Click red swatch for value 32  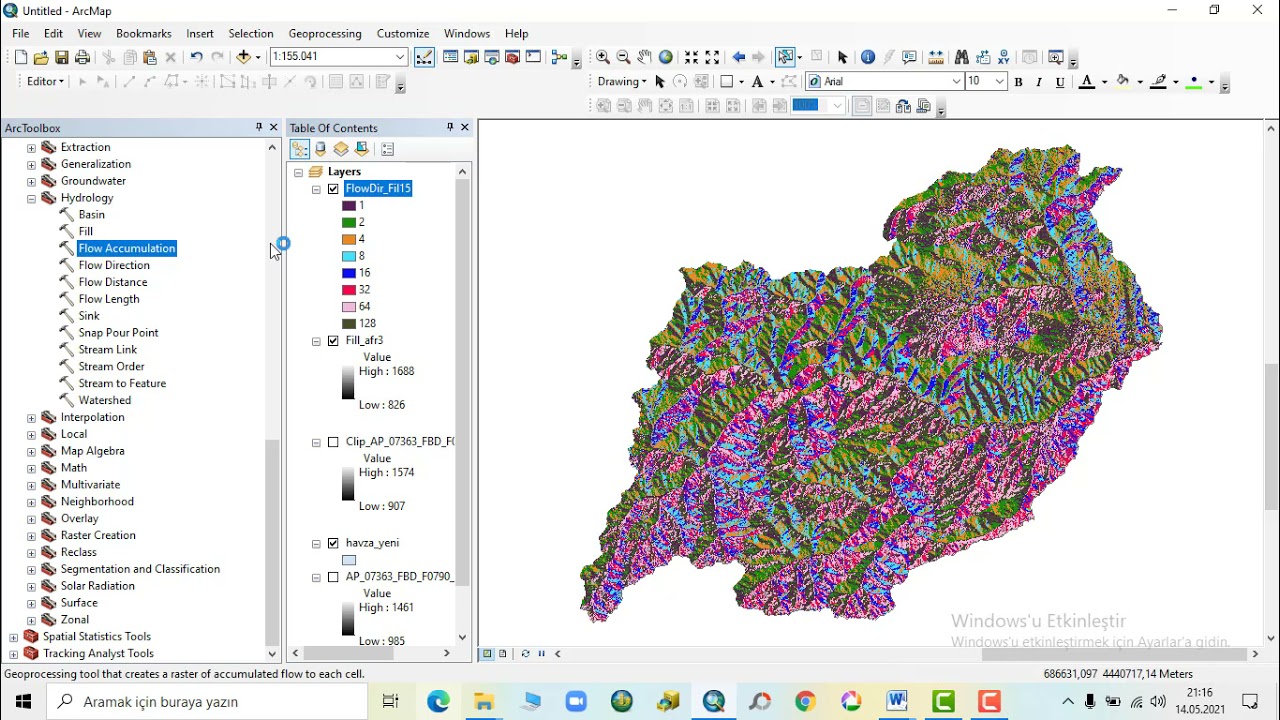pyautogui.click(x=349, y=290)
